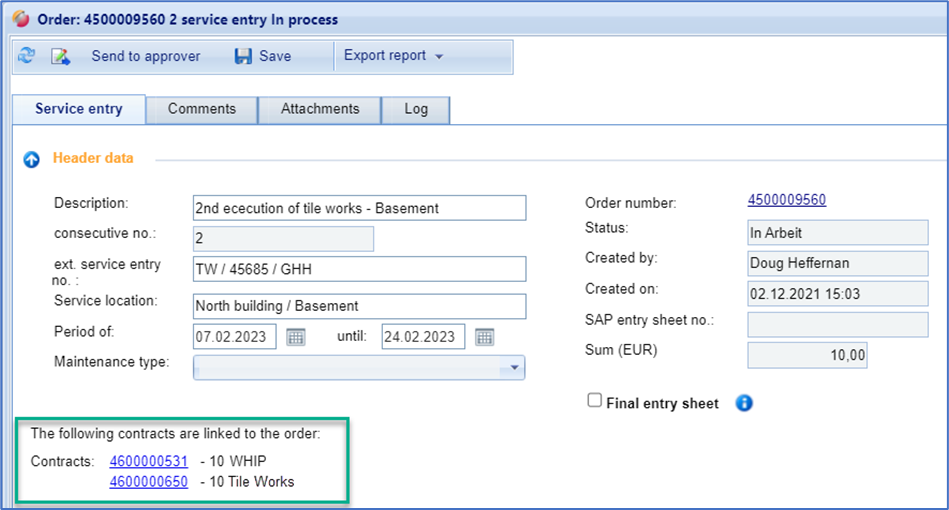This screenshot has height=510, width=949.
Task: Click the Save floppy disk icon
Action: pos(243,56)
